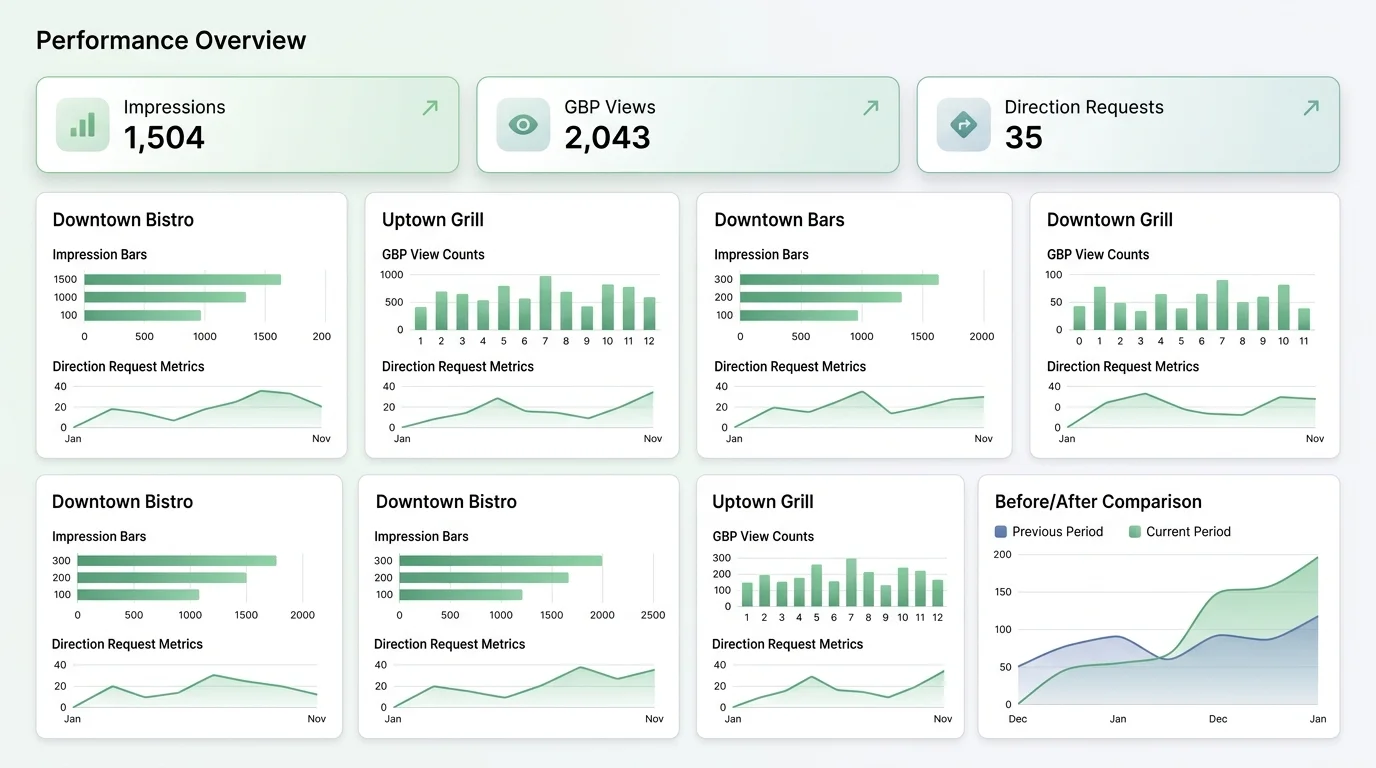Select the GBP Views label in summary card
The width and height of the screenshot is (1376, 768).
(610, 107)
